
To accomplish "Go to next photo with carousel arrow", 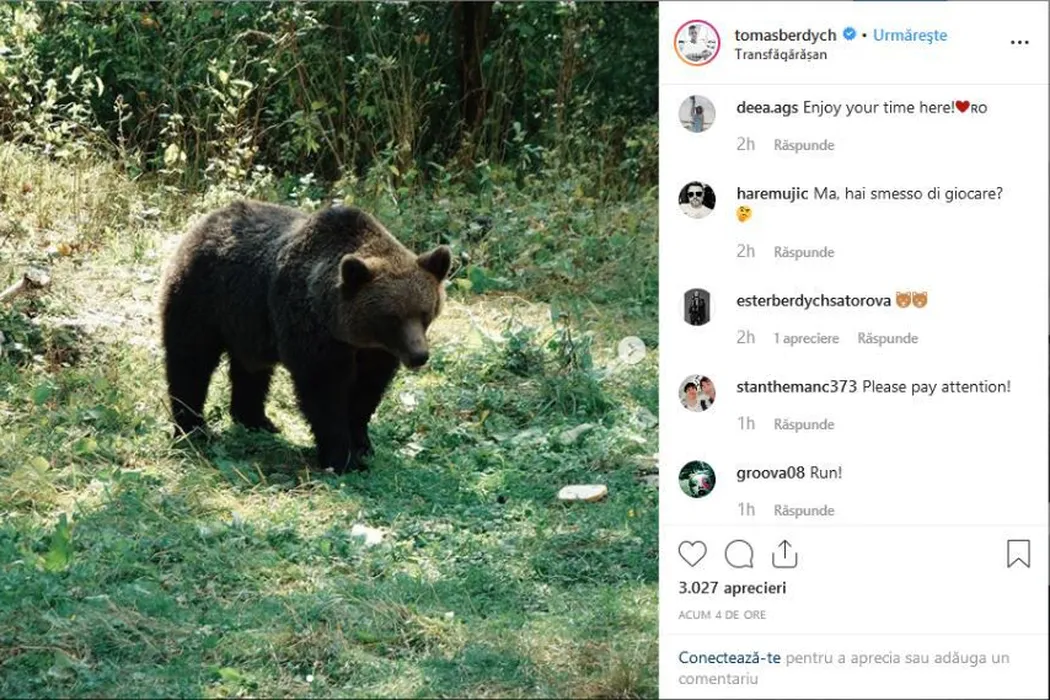I will [631, 350].
